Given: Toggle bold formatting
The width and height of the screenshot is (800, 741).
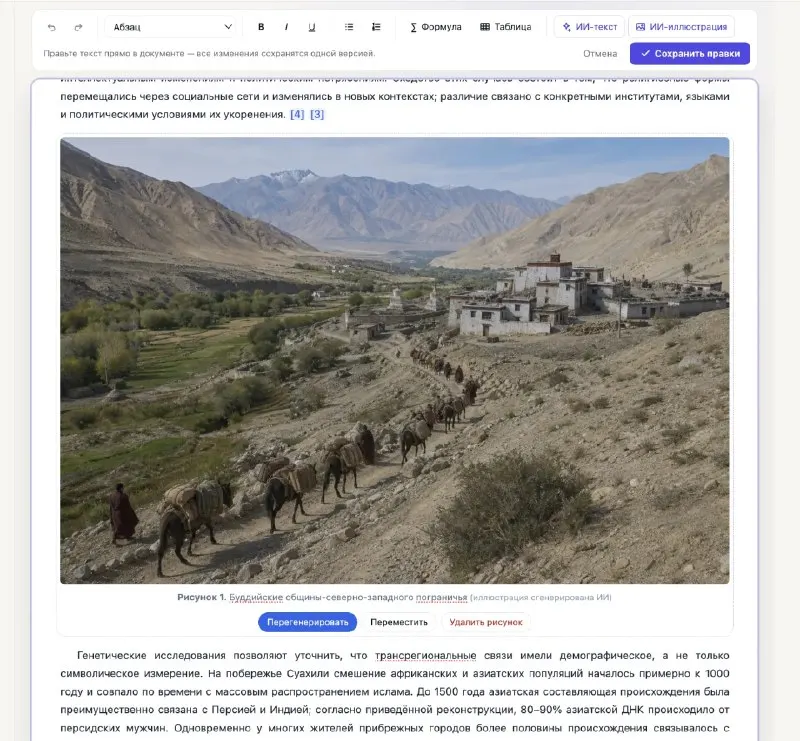Looking at the screenshot, I should pyautogui.click(x=261, y=27).
